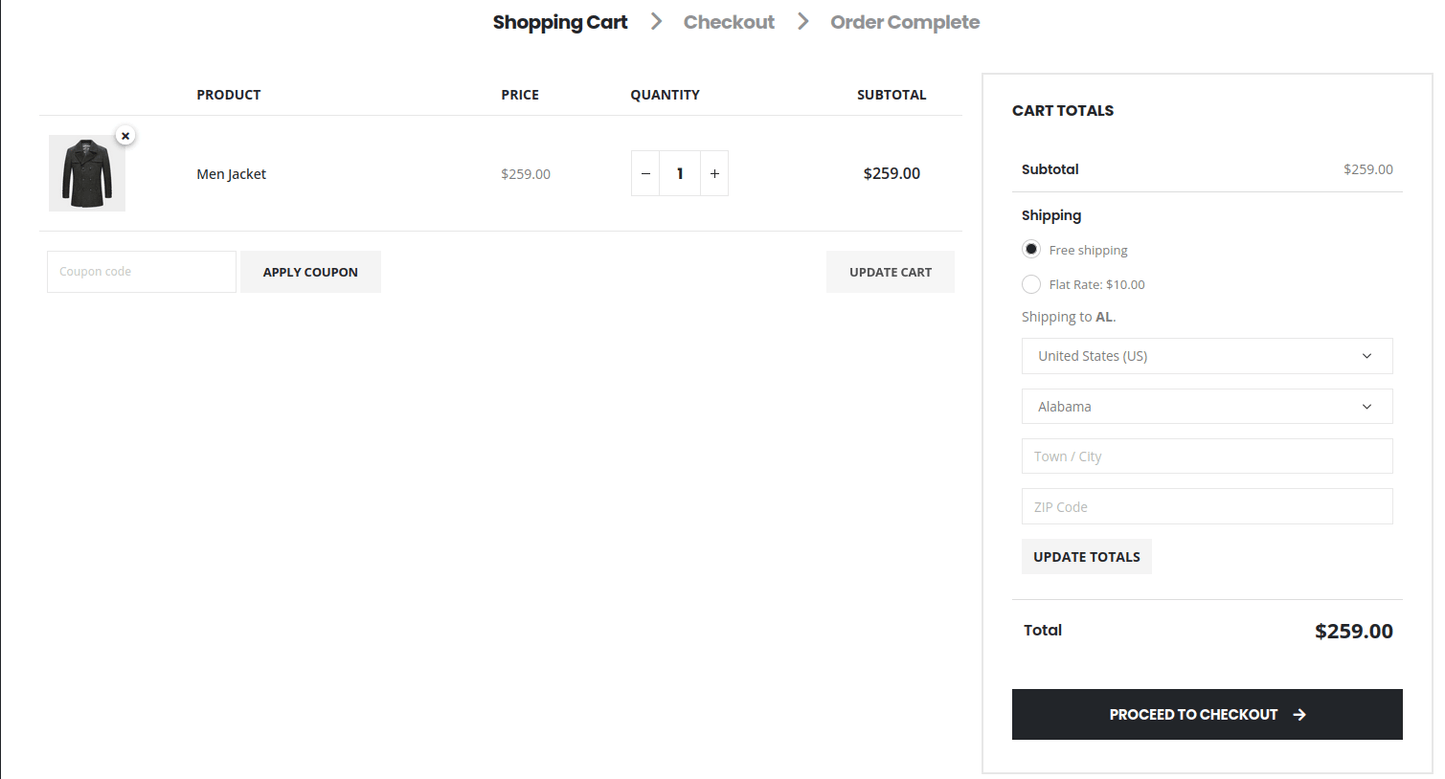This screenshot has width=1445, height=779.
Task: Click the Apply Coupon button
Action: 310,271
